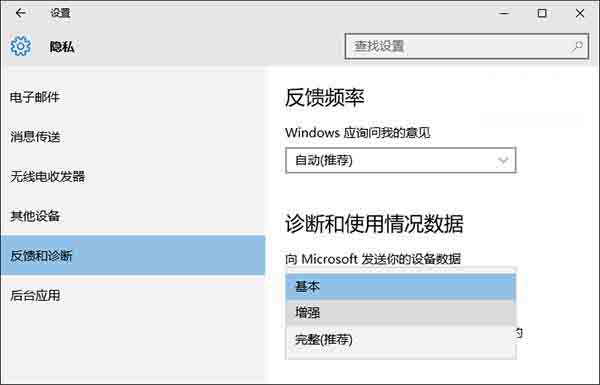Screen dimensions: 600x385
Task: Click the 隐私 page title
Action: 62,47
